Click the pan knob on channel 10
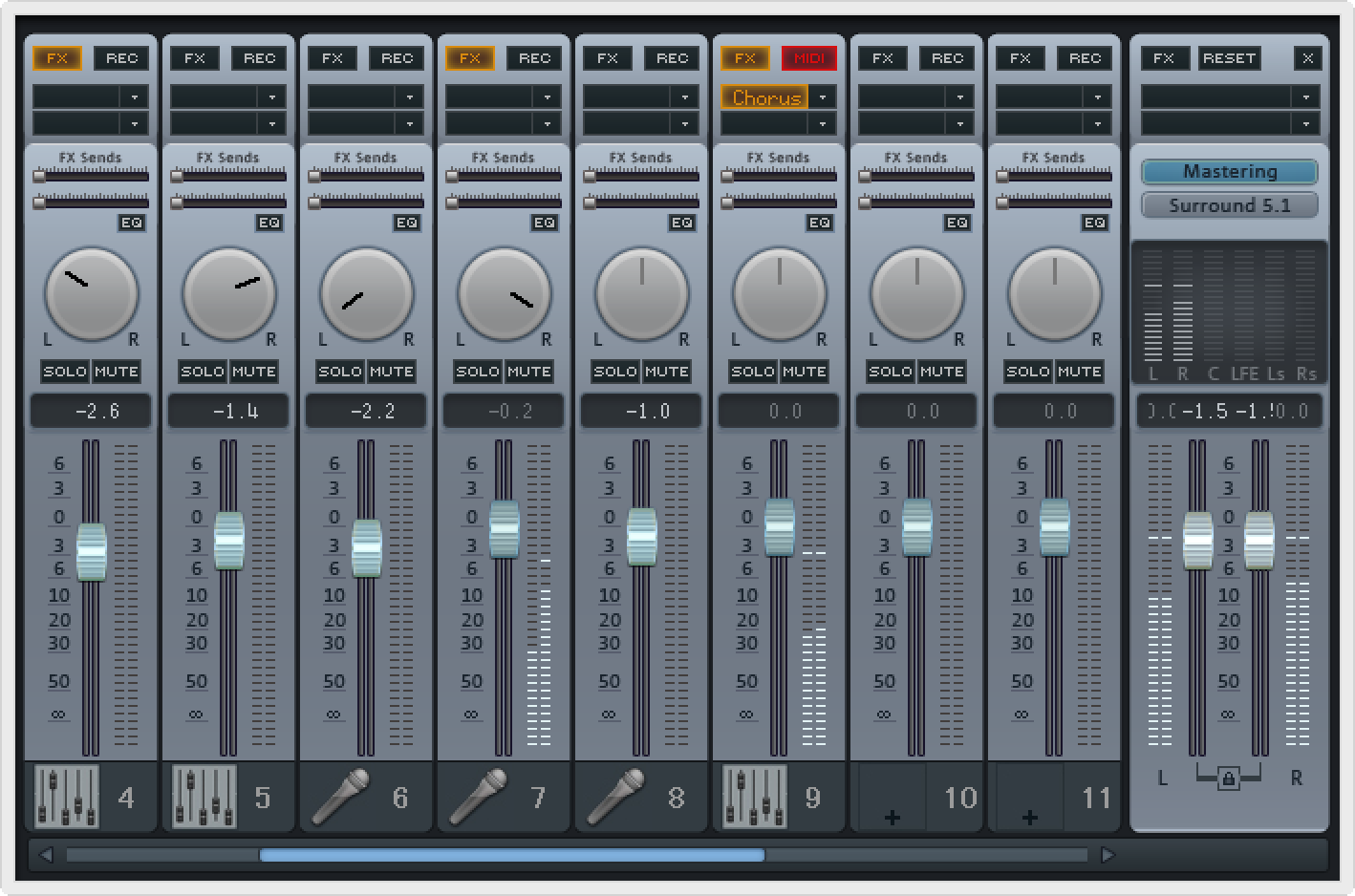Viewport: 1355px width, 896px height. 917,293
